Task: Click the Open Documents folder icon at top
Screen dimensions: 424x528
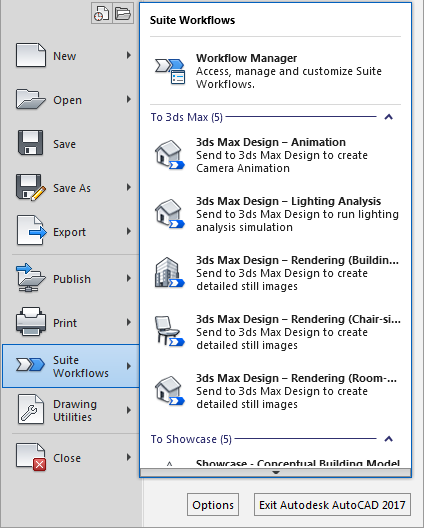Action: point(123,13)
